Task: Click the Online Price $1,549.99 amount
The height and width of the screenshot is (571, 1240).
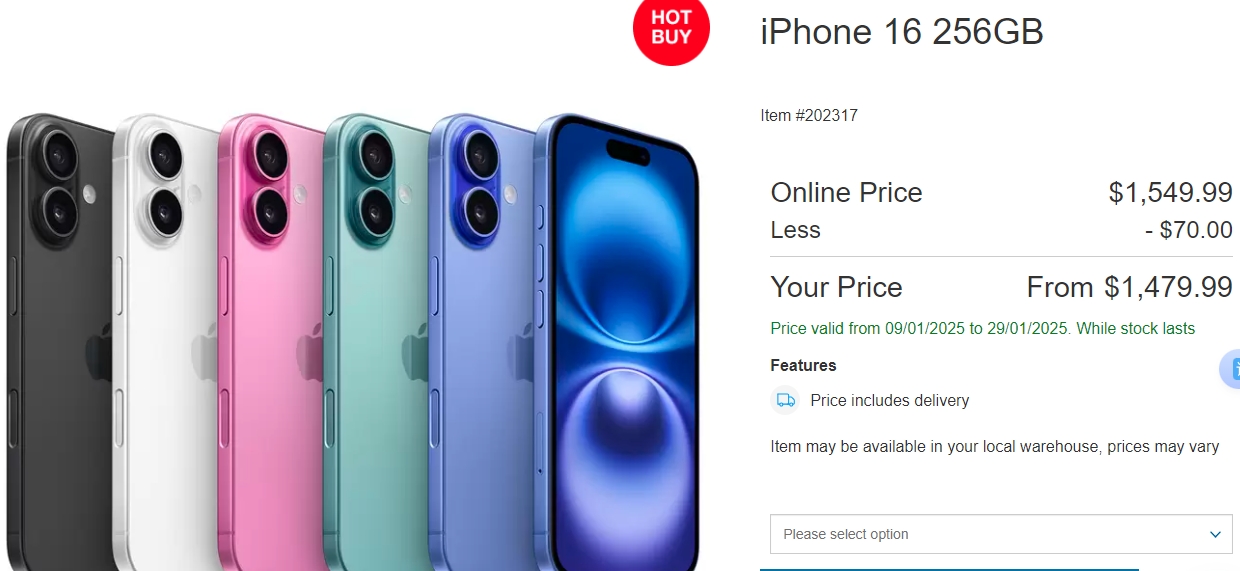Action: click(1170, 192)
